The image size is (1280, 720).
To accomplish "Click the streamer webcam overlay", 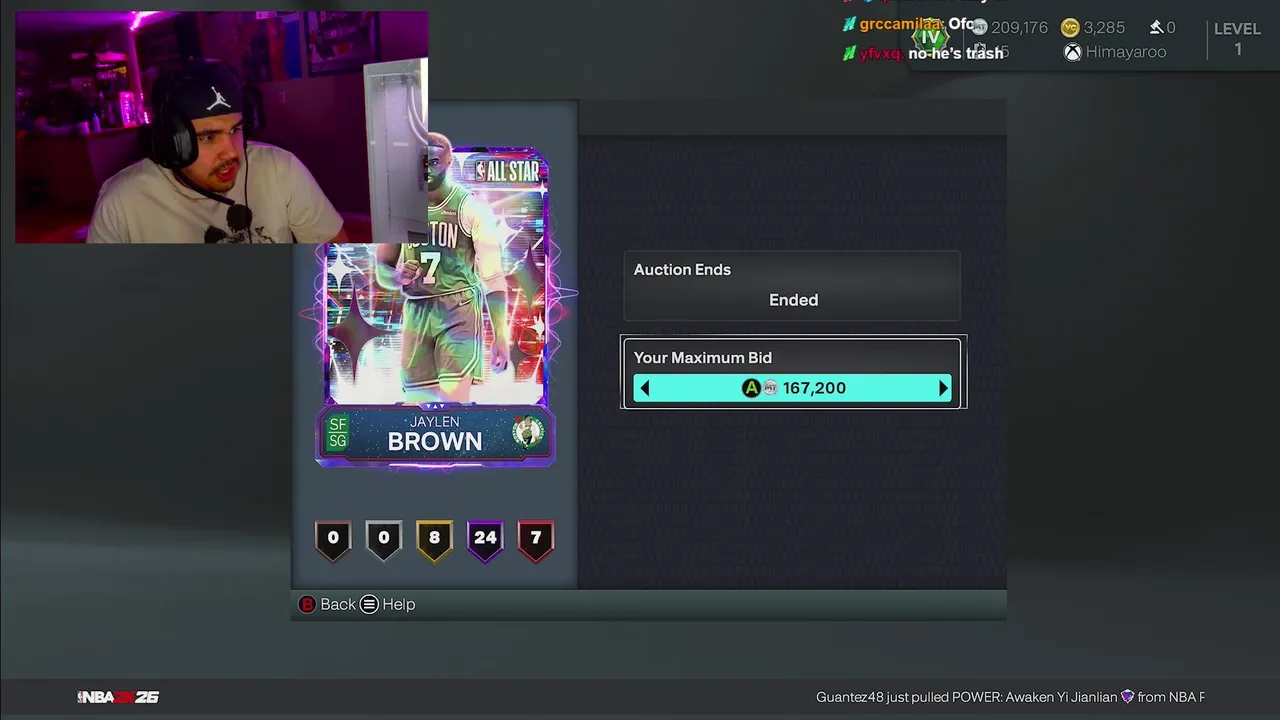I will click(x=221, y=127).
